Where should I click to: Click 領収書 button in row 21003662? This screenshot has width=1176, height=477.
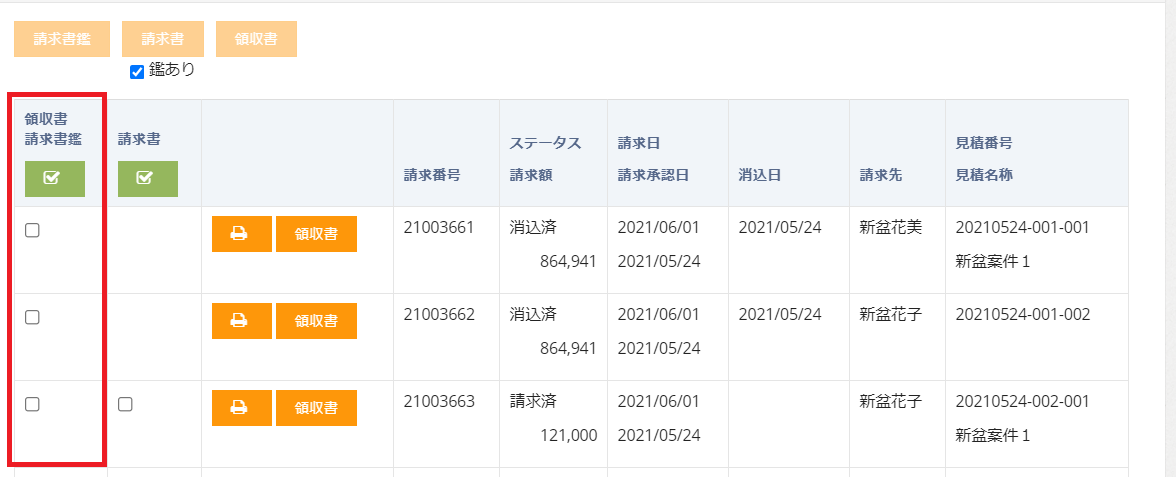tap(316, 321)
